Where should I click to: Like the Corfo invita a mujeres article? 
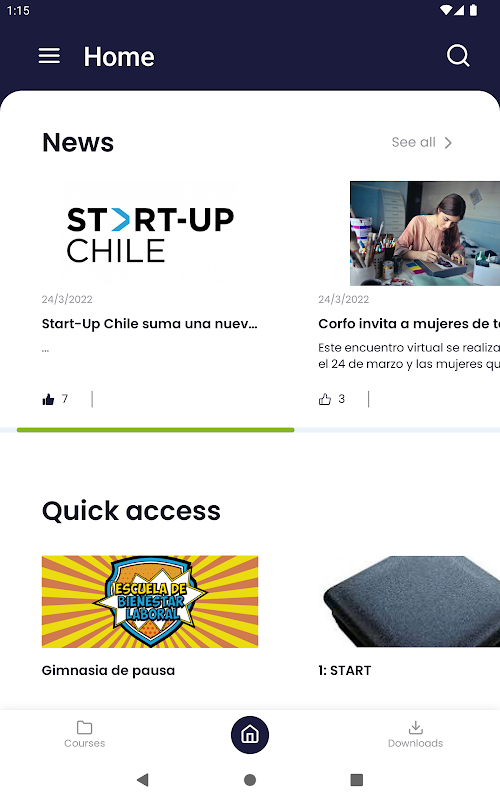(325, 399)
